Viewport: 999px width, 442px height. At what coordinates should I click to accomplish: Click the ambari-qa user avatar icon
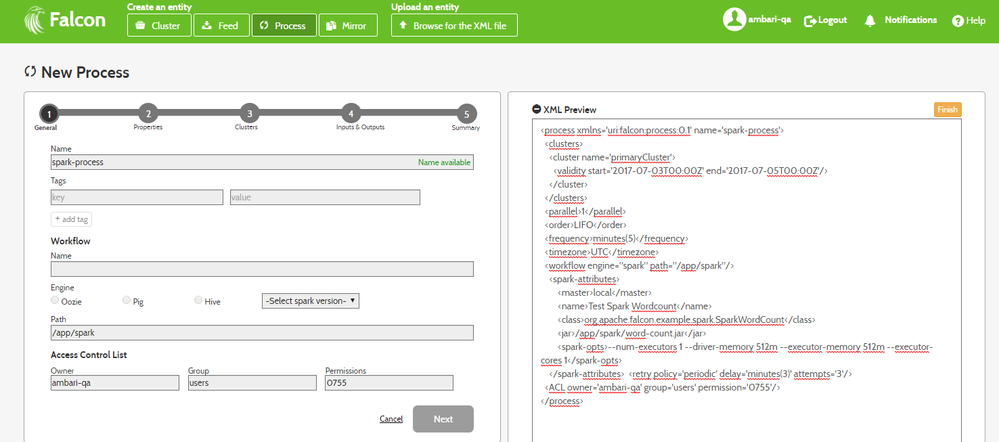tap(734, 20)
